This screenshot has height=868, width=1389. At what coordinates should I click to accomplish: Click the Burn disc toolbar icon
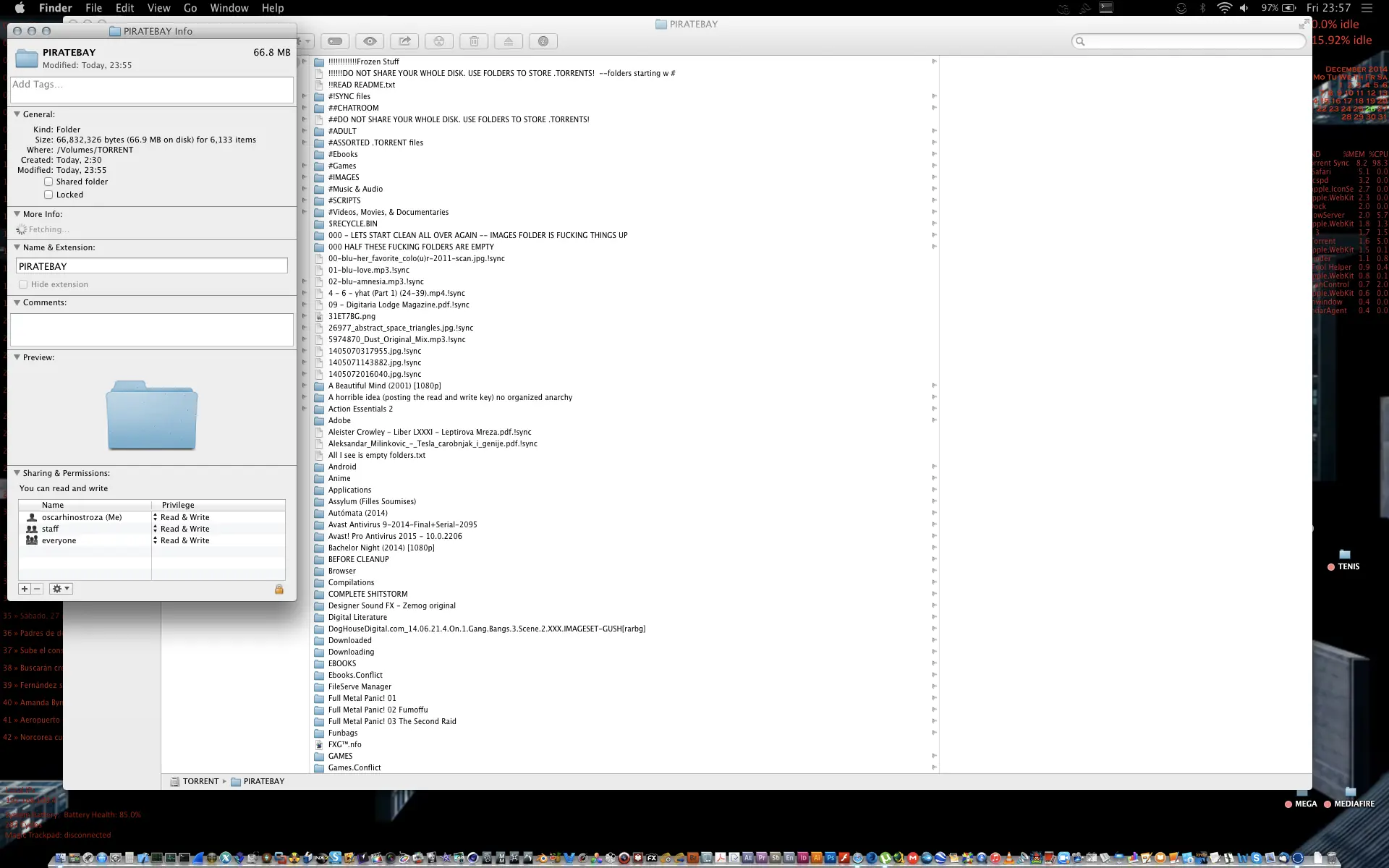coord(439,41)
